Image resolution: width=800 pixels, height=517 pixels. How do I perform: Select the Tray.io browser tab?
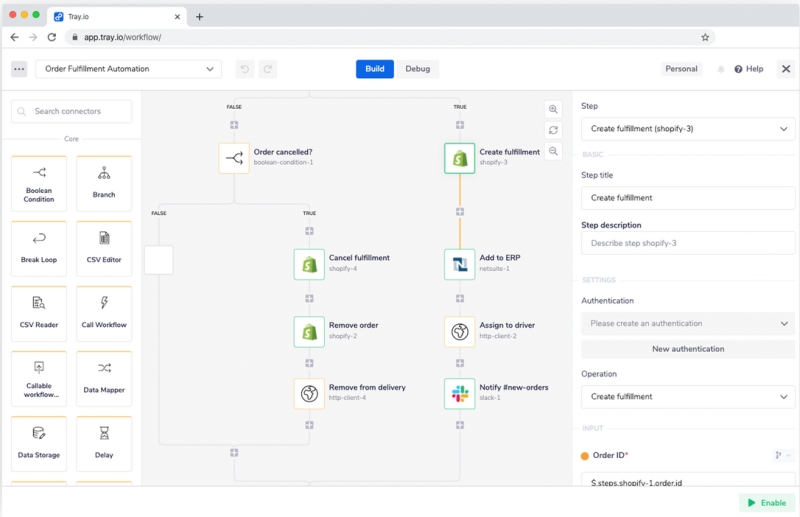tap(117, 16)
